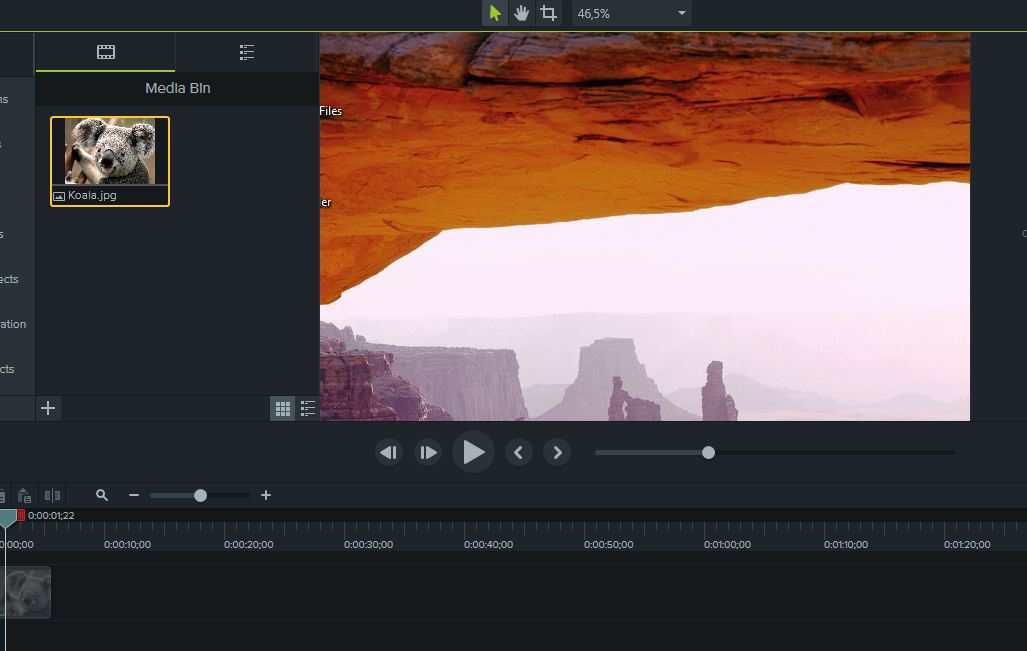Viewport: 1027px width, 651px height.
Task: Select the Pan hand tool
Action: 521,13
